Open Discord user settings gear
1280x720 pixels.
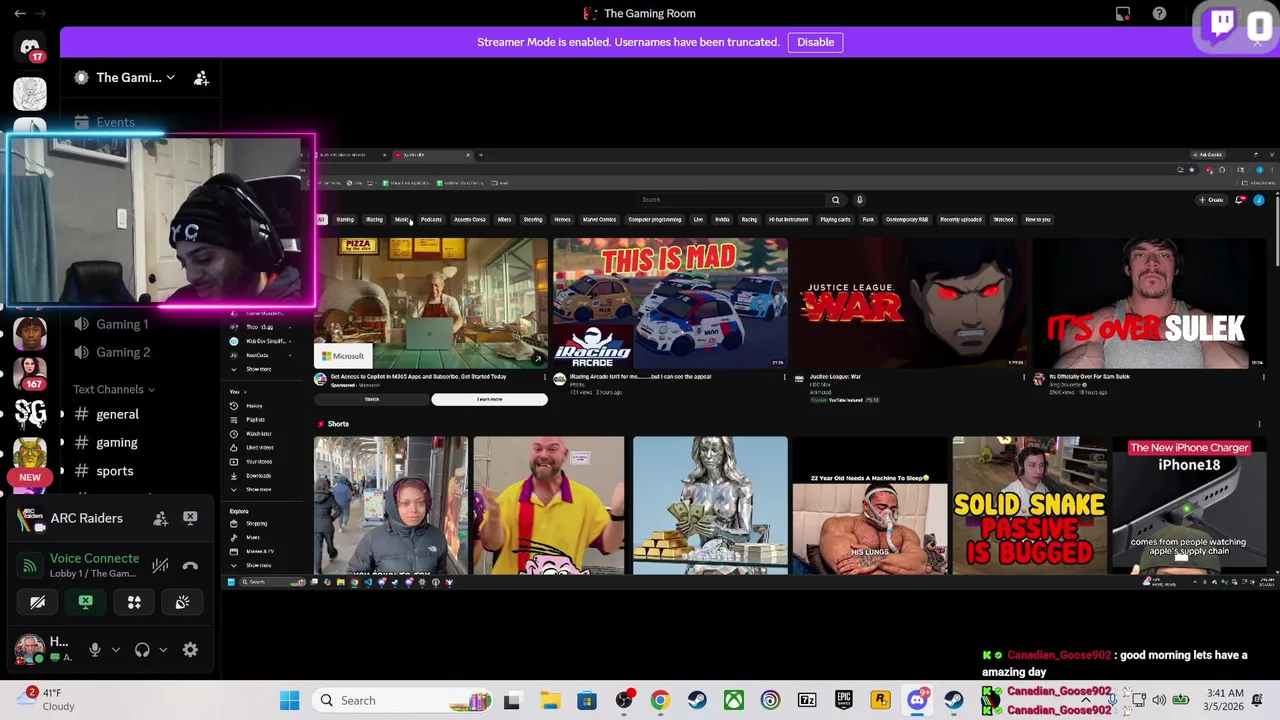190,650
